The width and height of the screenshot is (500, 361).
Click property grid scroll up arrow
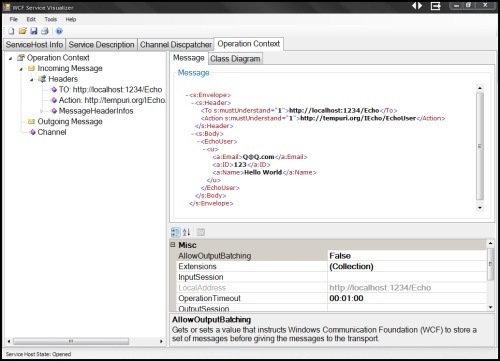click(x=490, y=243)
